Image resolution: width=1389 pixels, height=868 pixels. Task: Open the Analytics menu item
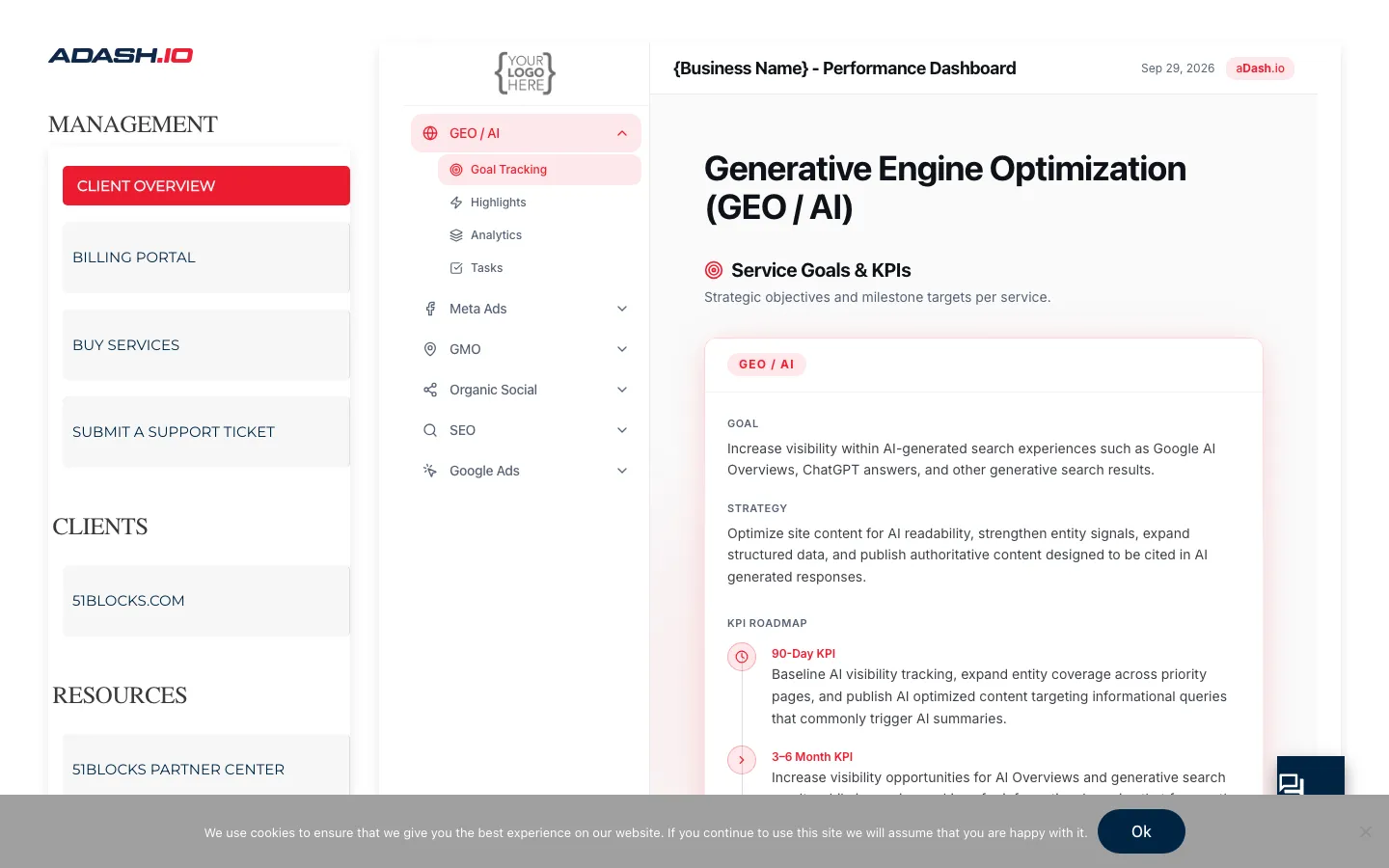[539, 235]
